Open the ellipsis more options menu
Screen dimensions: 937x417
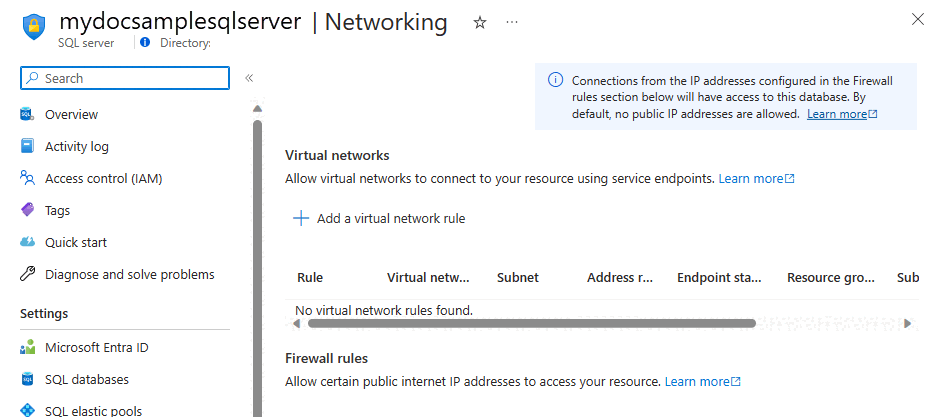[x=512, y=22]
